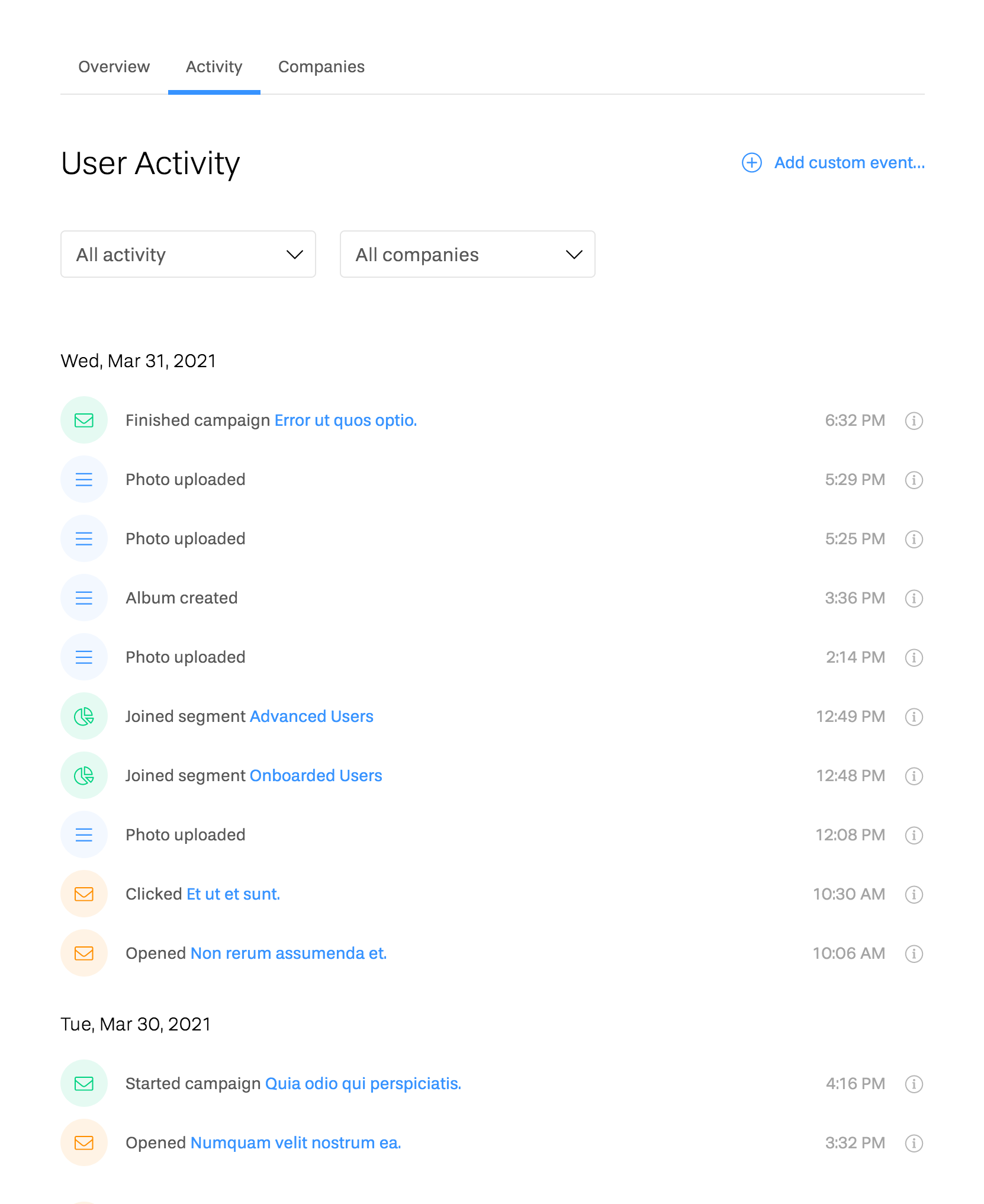Screen dimensions: 984x1204
Task: Click info icon for 3:32 PM event
Action: [x=914, y=1143]
